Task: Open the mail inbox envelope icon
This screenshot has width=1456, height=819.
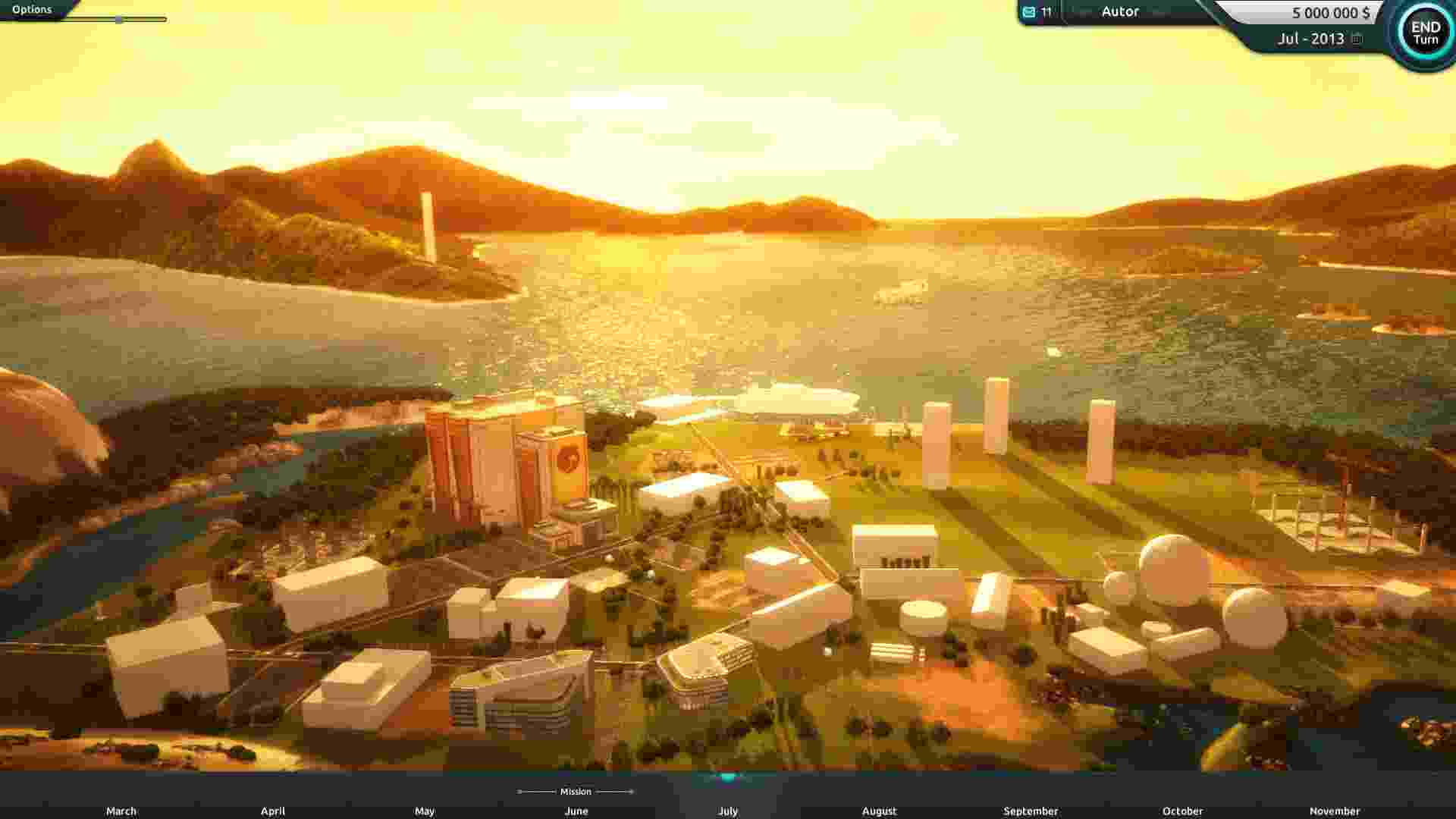Action: [x=1029, y=12]
